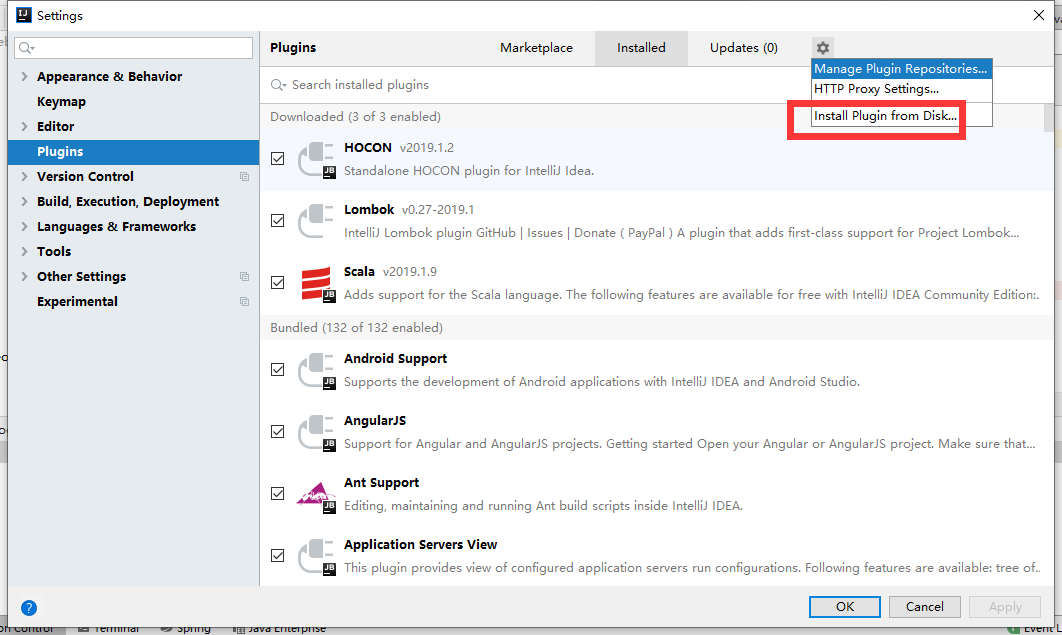Open the Updates (0) tab
Viewport: 1062px width, 635px height.
744,48
